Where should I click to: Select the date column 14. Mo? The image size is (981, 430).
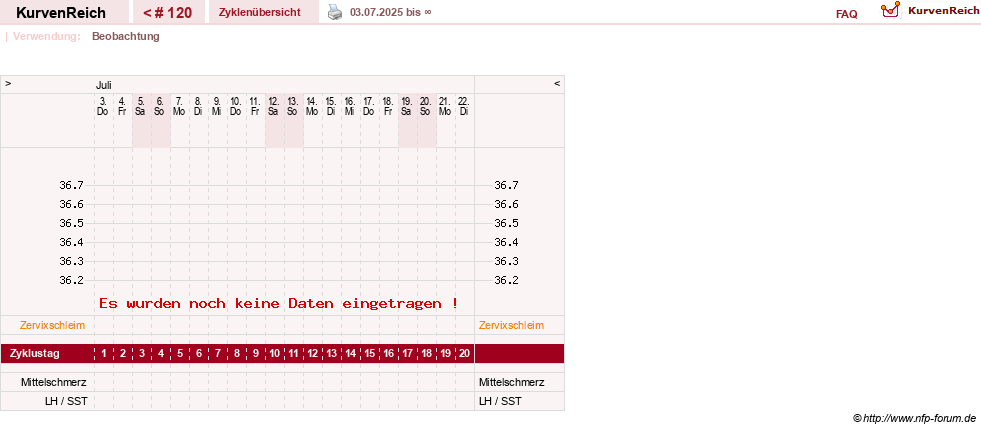coord(312,106)
